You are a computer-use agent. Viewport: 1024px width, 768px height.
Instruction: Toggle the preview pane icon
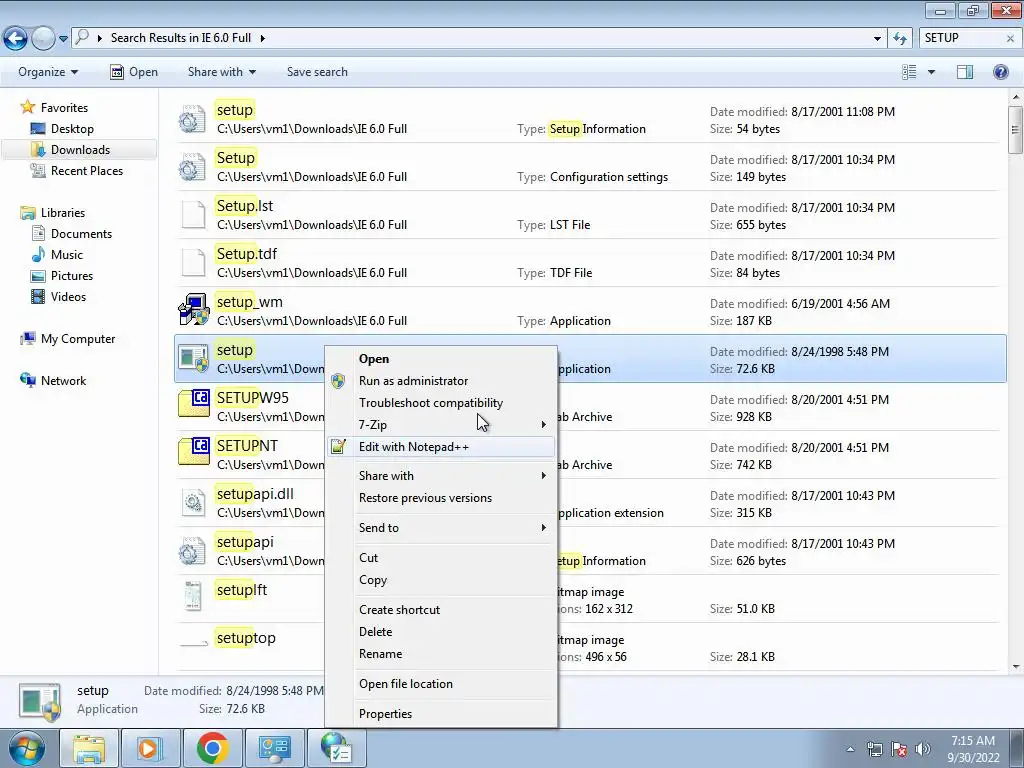click(965, 72)
